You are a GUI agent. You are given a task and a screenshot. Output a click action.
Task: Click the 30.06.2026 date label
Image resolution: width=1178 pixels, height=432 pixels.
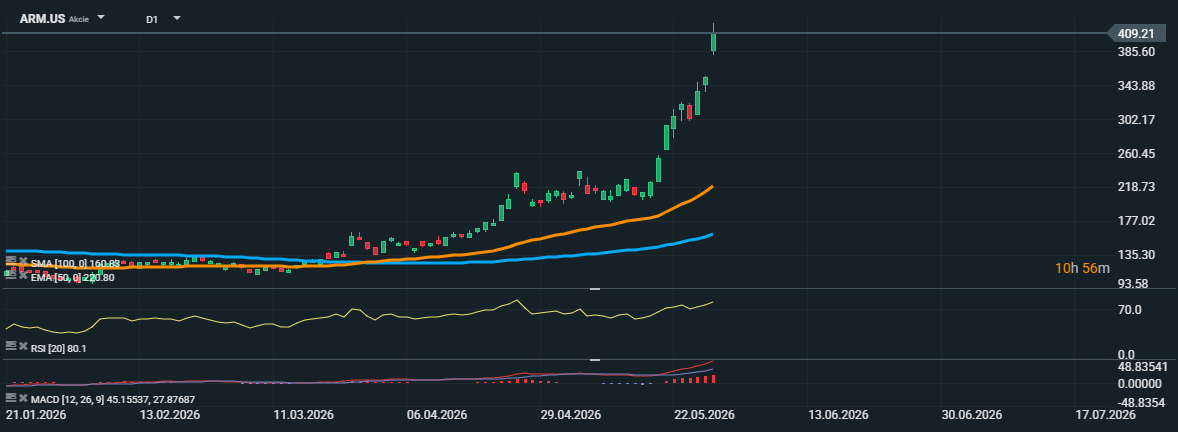coord(971,415)
